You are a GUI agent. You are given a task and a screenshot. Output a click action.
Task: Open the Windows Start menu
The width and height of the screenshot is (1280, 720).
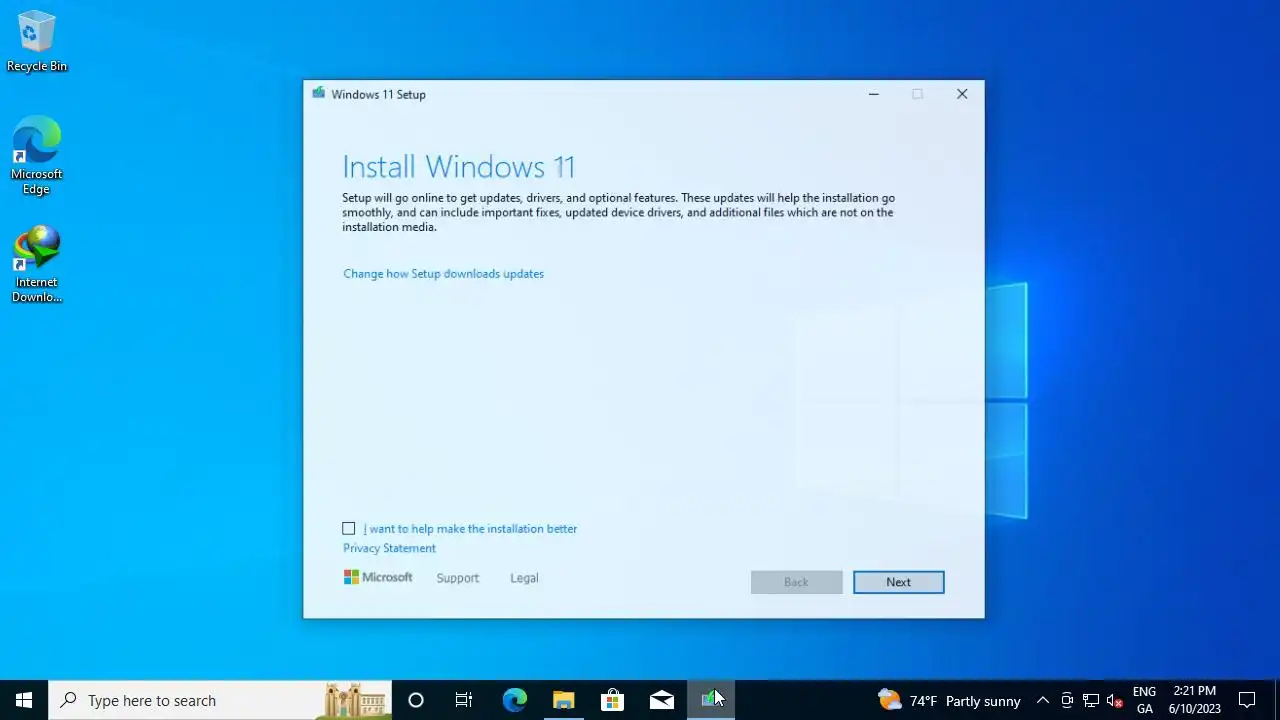[24, 700]
